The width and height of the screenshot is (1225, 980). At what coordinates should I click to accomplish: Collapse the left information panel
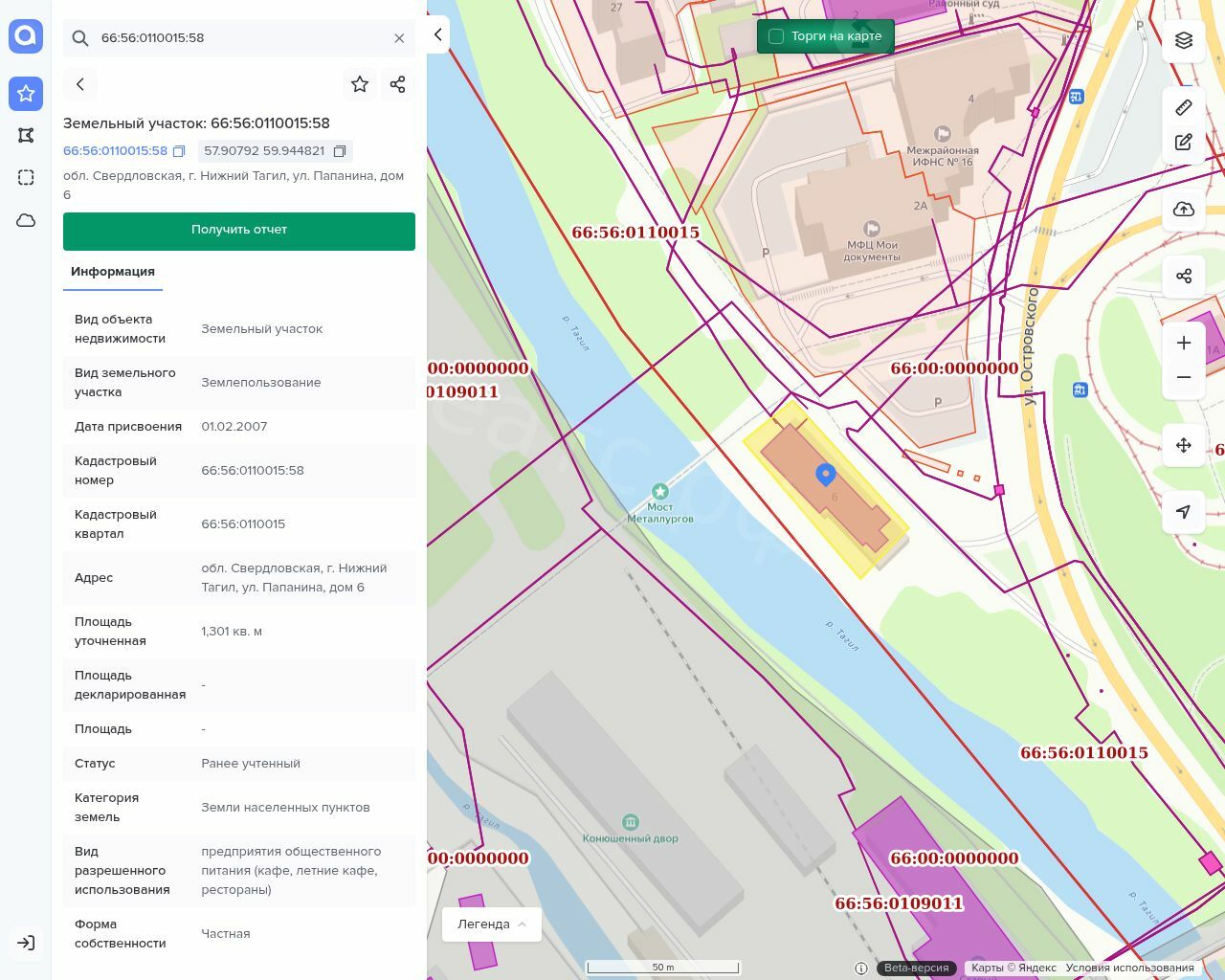[437, 34]
